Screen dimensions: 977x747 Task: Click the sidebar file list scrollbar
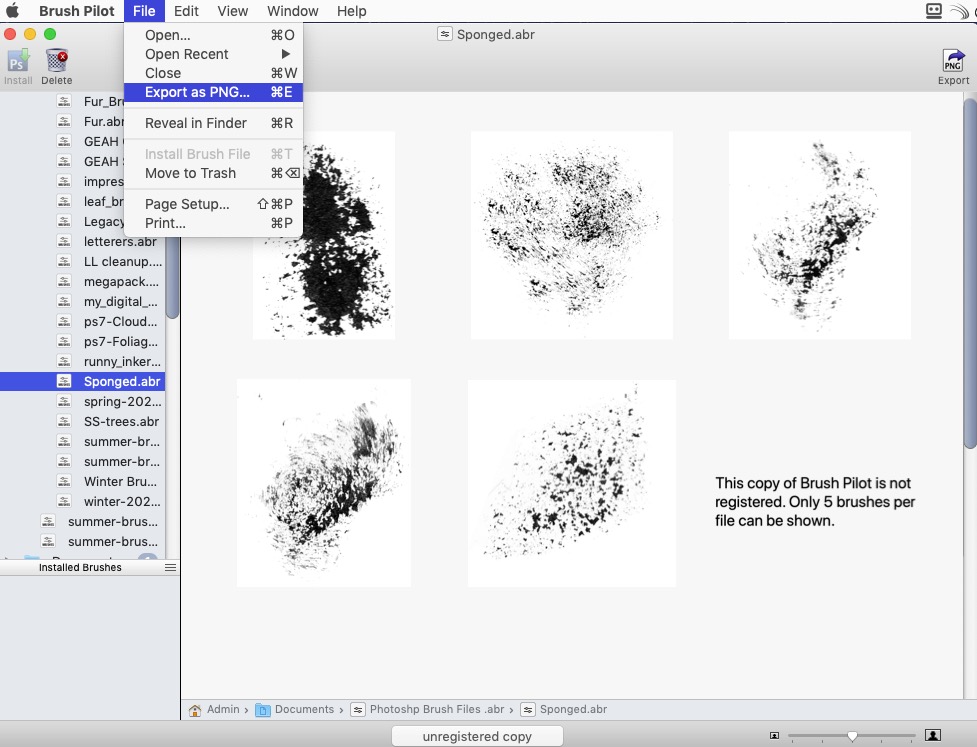[x=173, y=277]
